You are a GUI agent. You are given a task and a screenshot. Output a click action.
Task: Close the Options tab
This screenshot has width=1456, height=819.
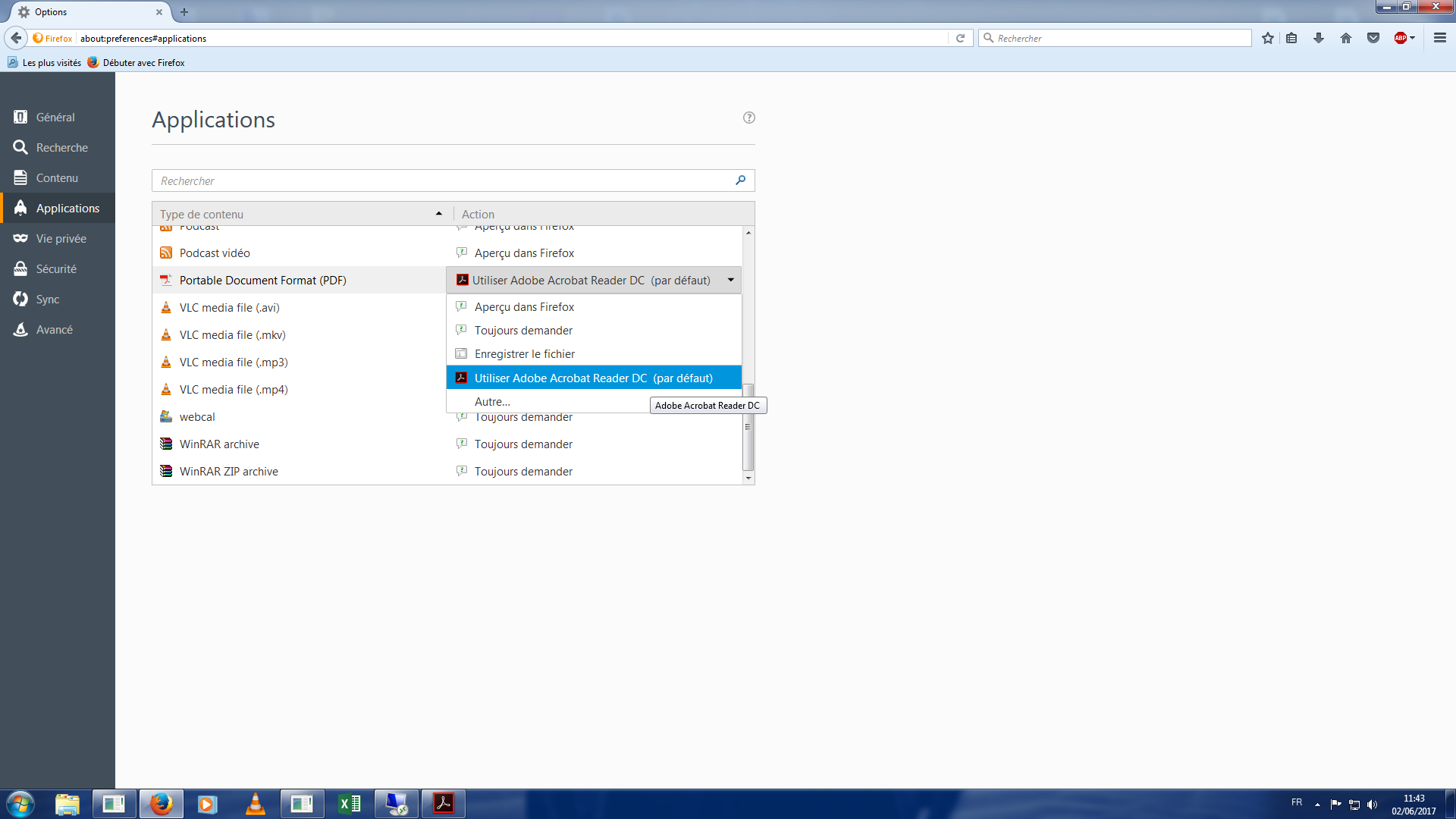tap(158, 12)
